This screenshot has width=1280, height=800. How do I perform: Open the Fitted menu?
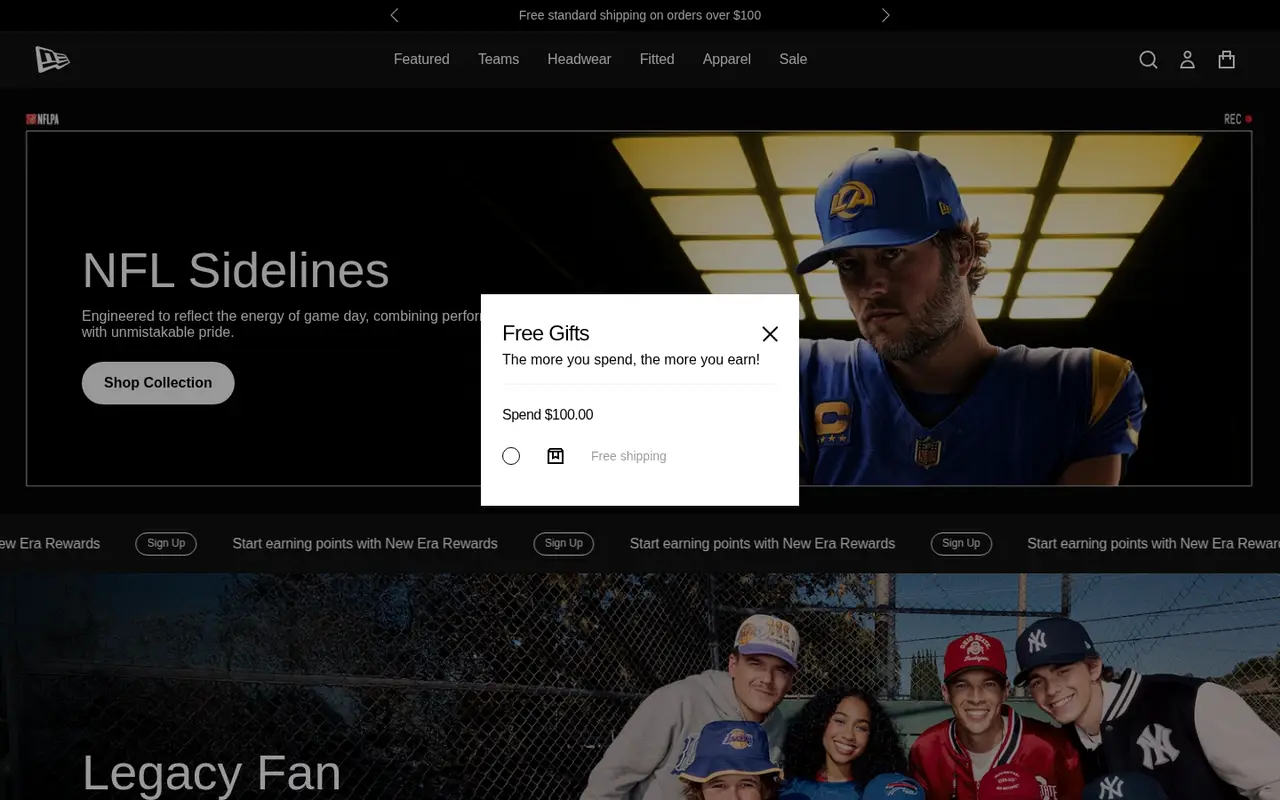(657, 59)
